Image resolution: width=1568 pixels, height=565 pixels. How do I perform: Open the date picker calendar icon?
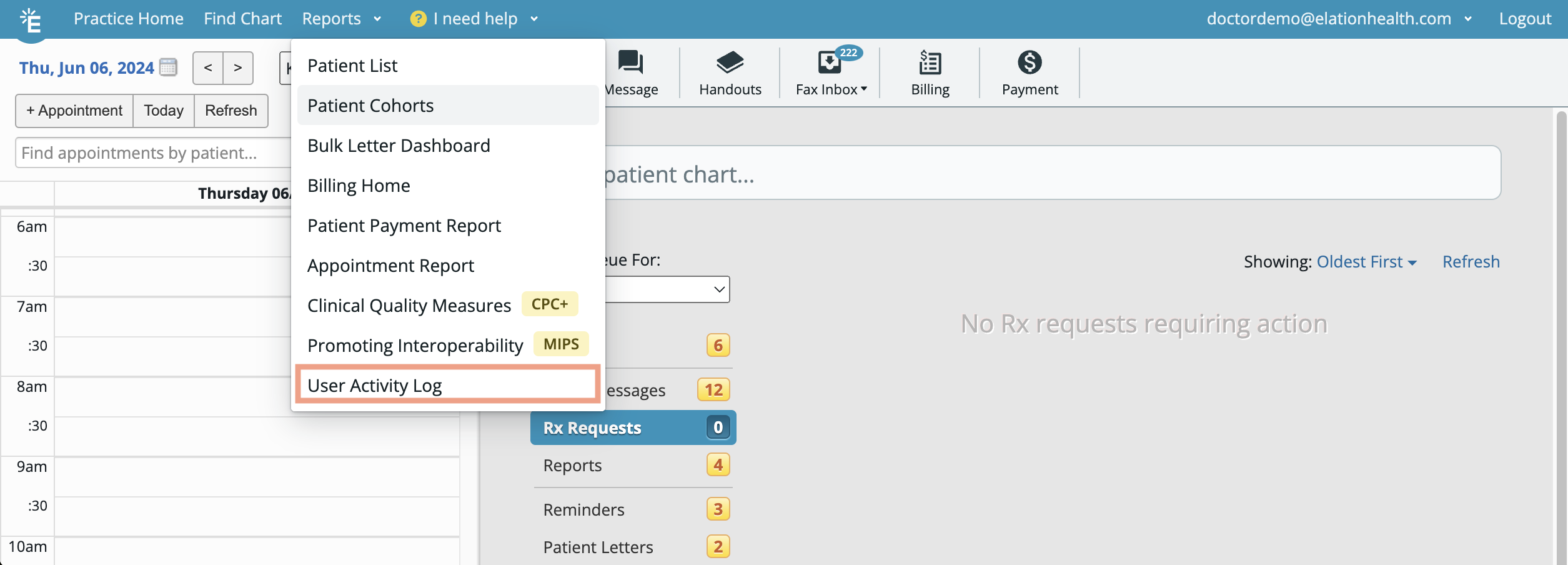coord(167,67)
